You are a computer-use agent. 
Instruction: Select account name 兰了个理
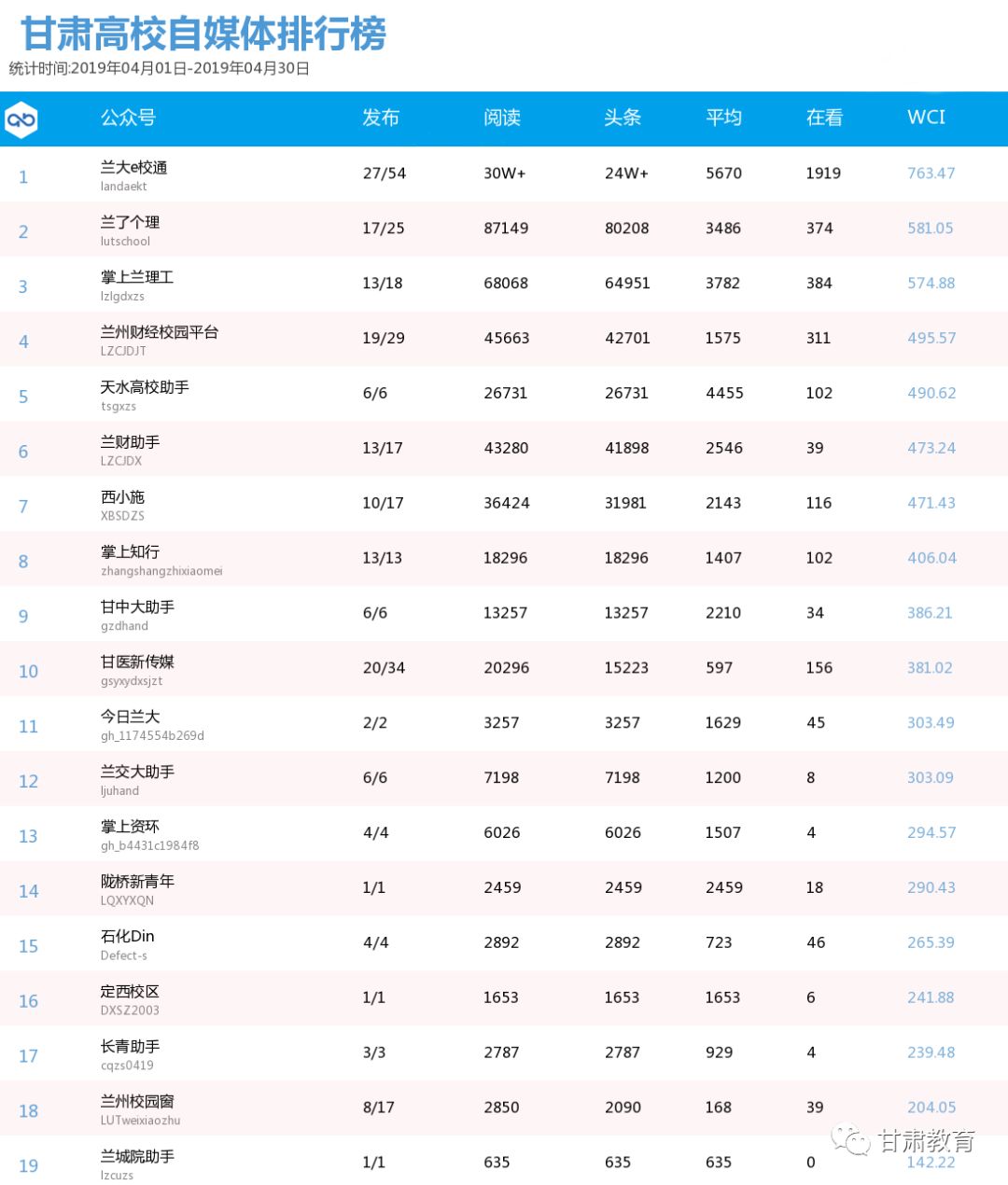[130, 223]
